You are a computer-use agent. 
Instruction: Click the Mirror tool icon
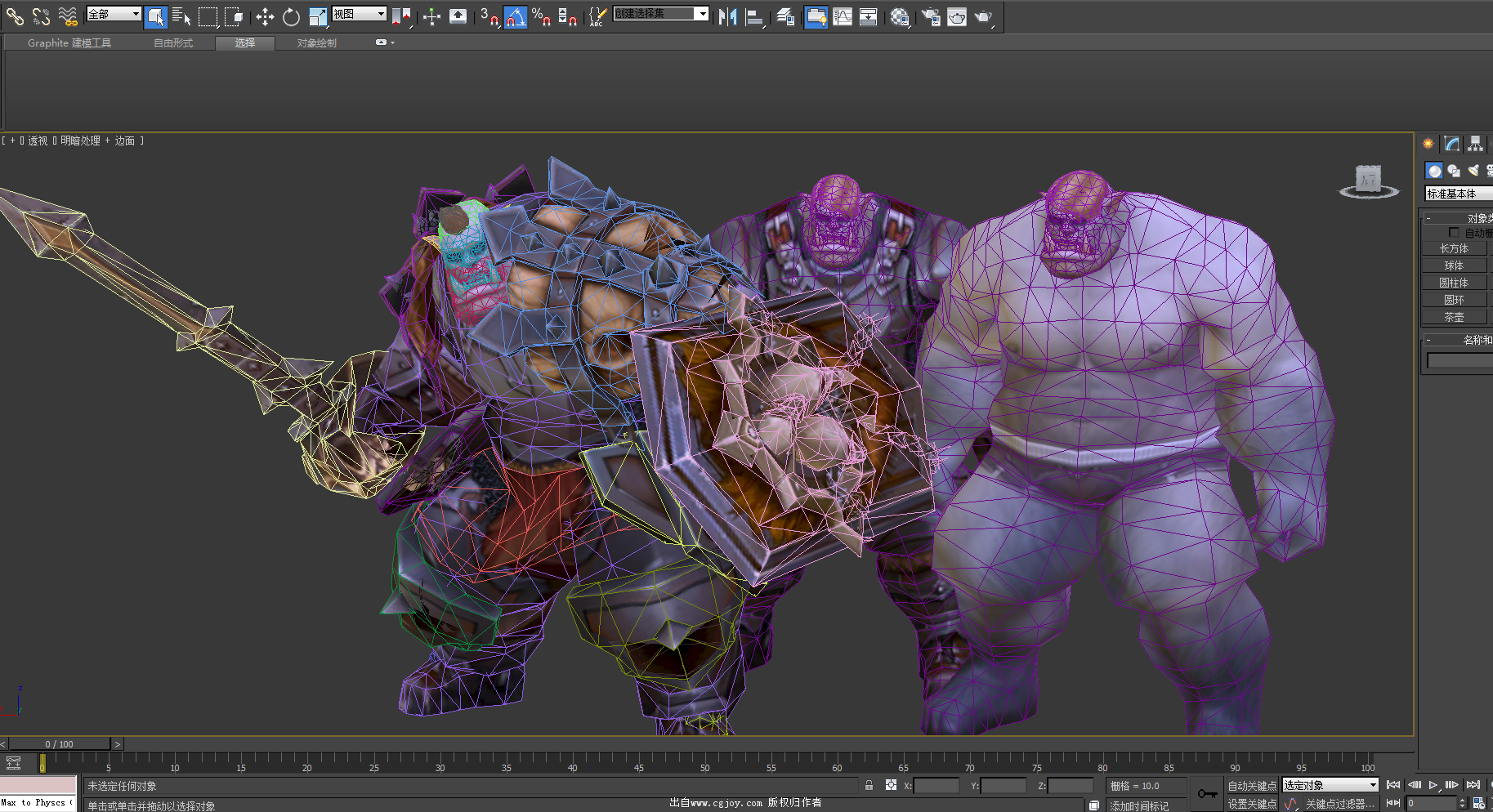727,16
